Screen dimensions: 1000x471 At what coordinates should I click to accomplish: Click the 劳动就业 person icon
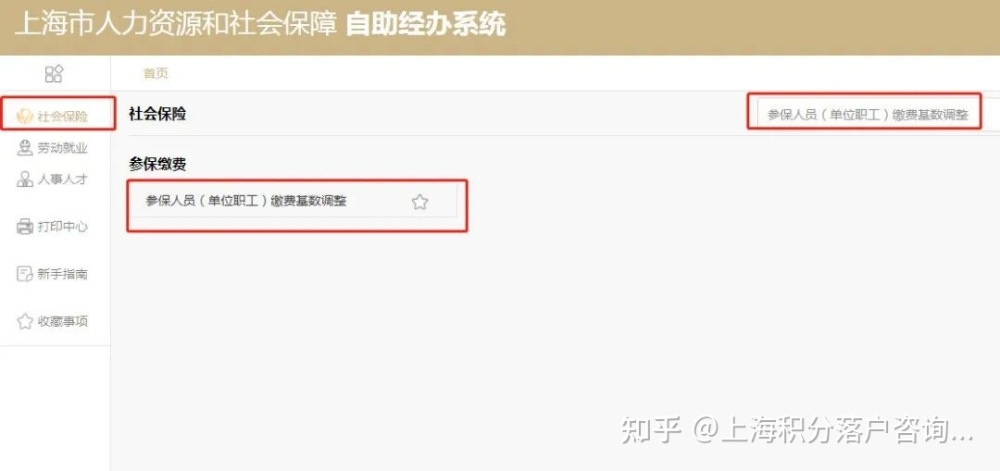click(x=24, y=149)
